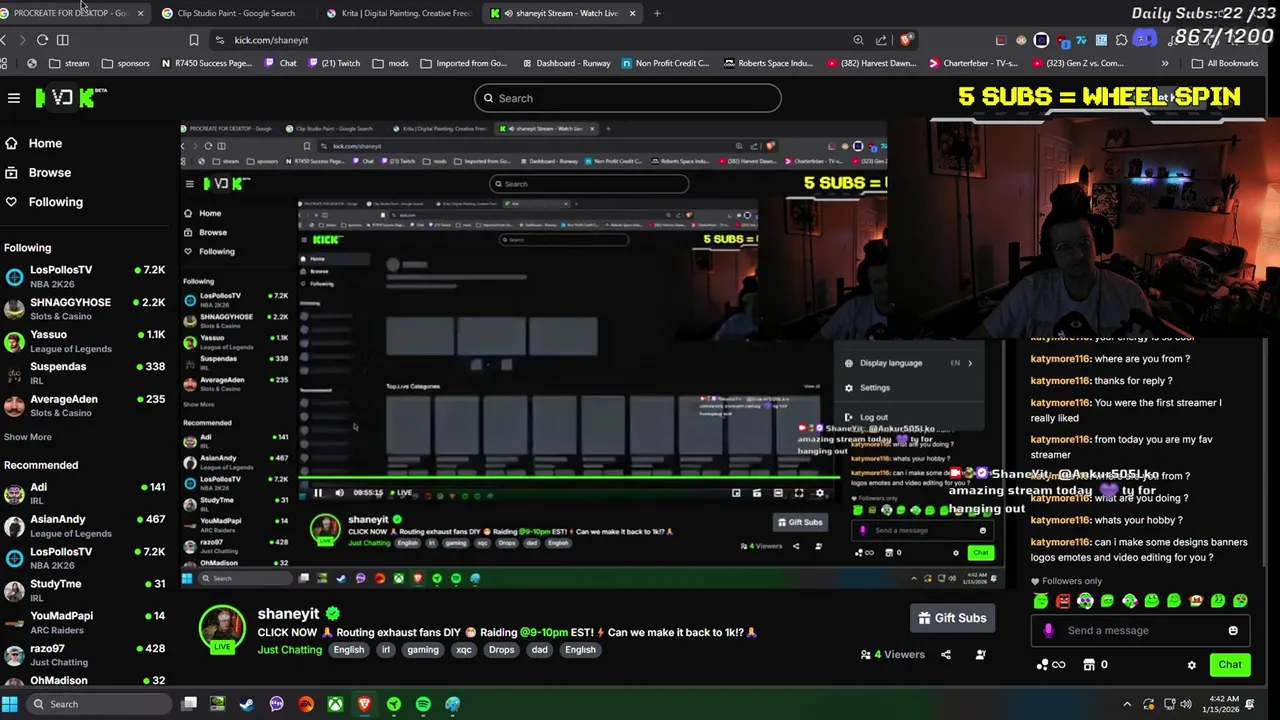This screenshot has height=720, width=1280.
Task: Select the dad tag
Action: pos(540,650)
